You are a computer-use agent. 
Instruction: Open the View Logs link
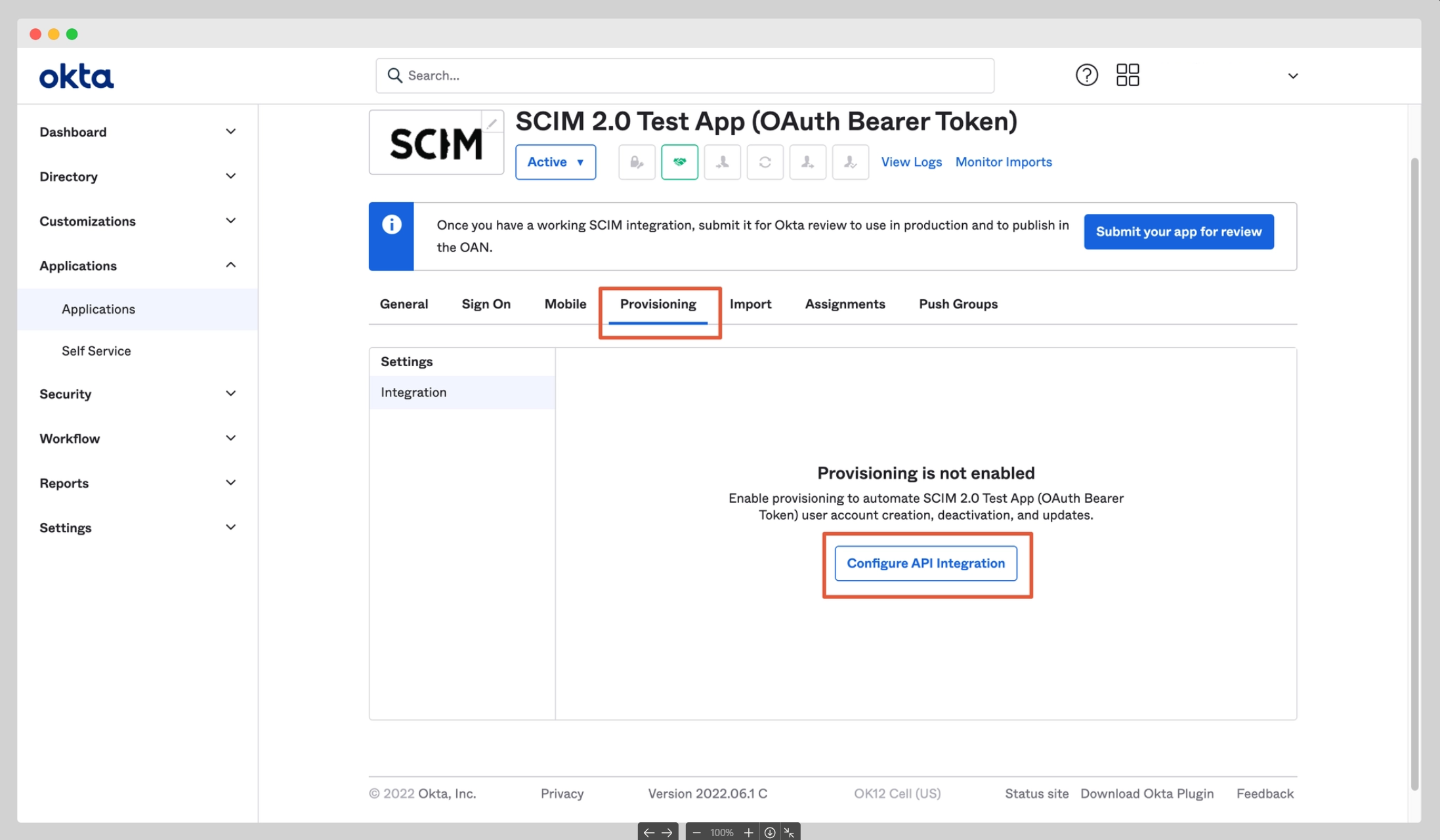(x=911, y=162)
